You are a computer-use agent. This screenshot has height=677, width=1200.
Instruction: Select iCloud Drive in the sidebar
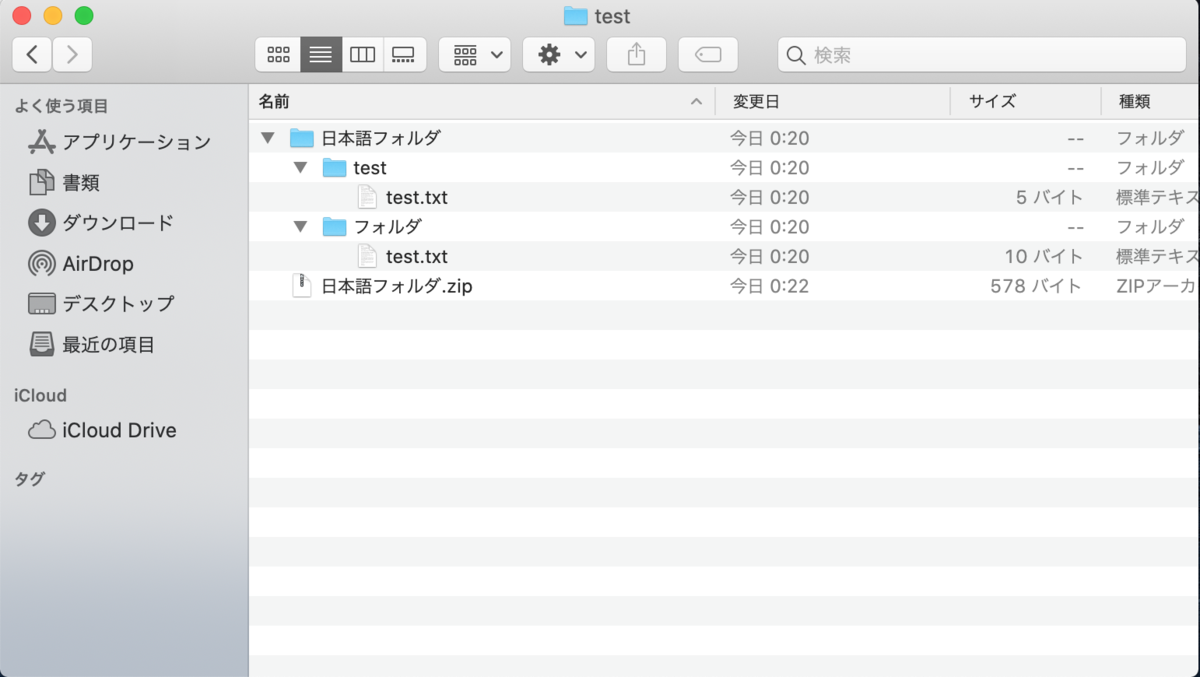pyautogui.click(x=116, y=430)
